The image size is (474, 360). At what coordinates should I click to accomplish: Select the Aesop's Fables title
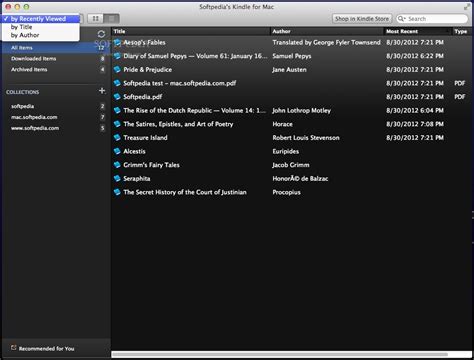coord(144,42)
